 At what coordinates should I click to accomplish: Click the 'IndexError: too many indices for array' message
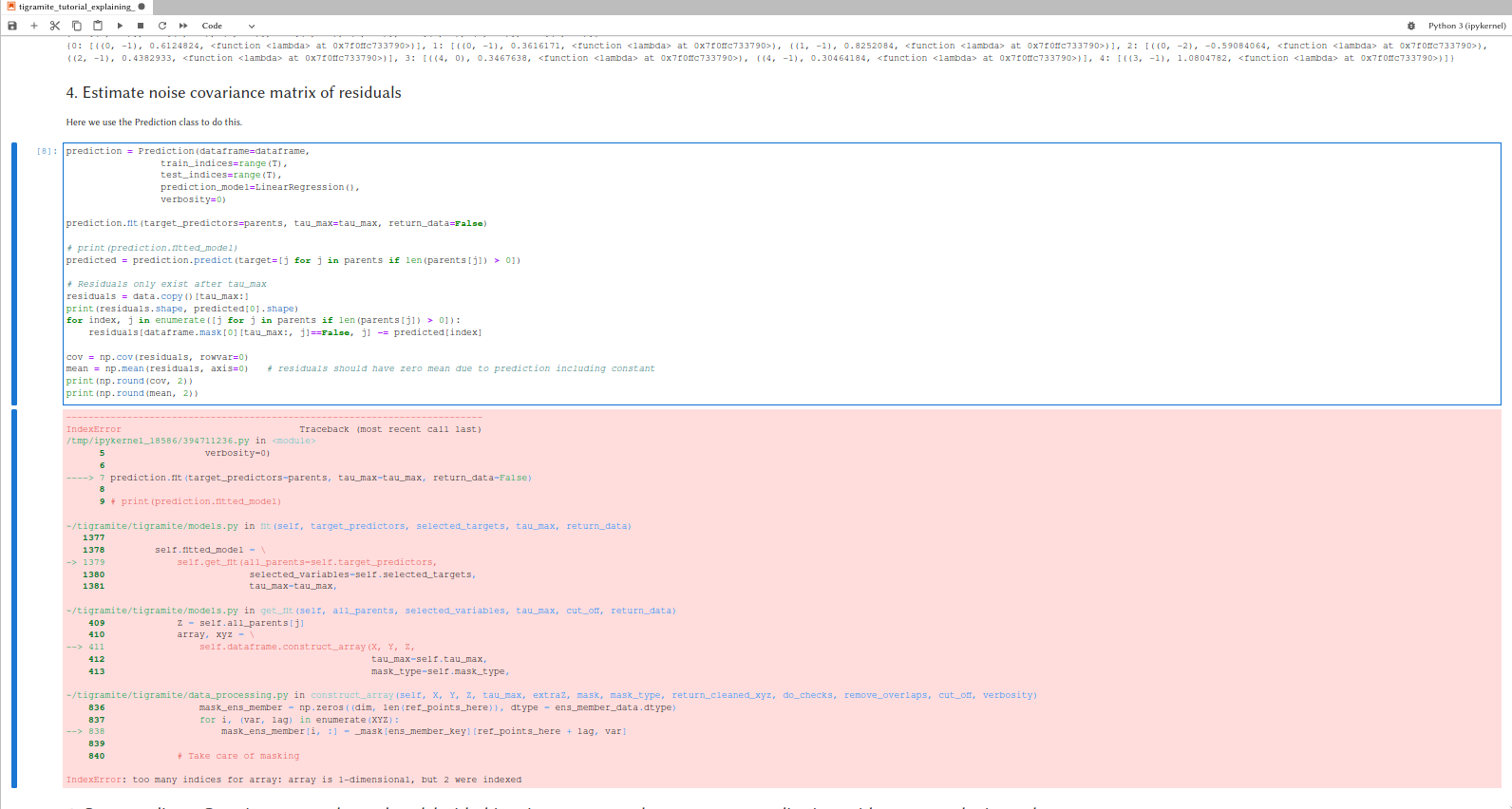click(293, 780)
